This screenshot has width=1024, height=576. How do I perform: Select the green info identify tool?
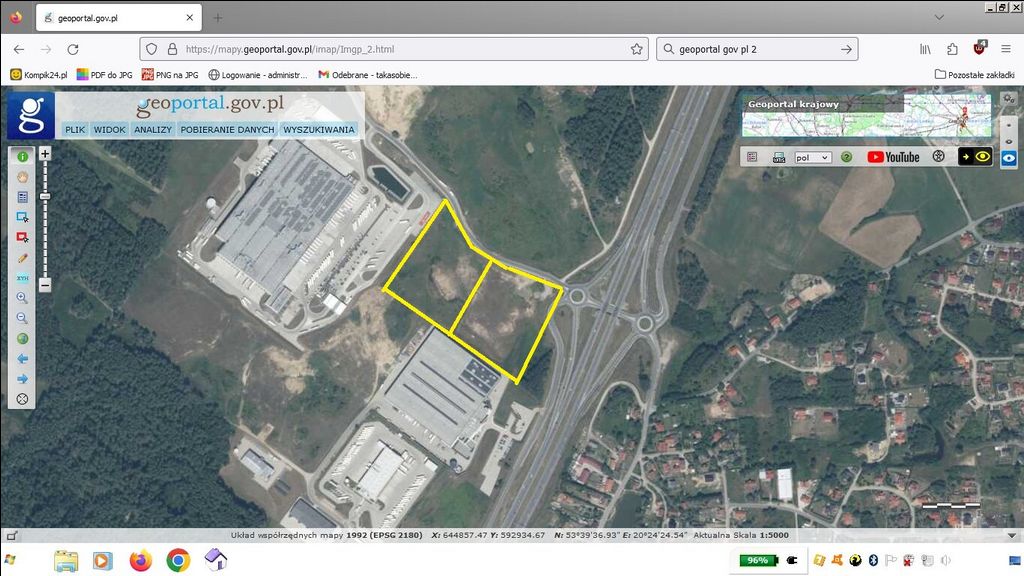click(22, 156)
